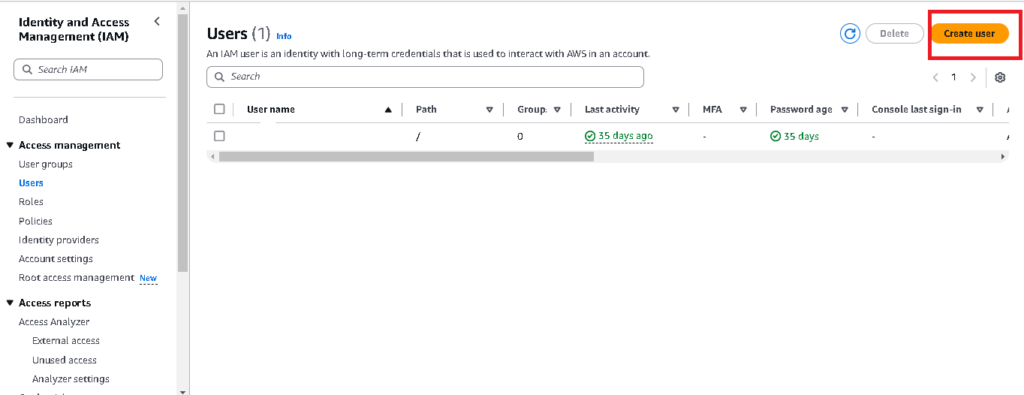This screenshot has height=395, width=1024.
Task: Click the refresh users icon
Action: 850,34
